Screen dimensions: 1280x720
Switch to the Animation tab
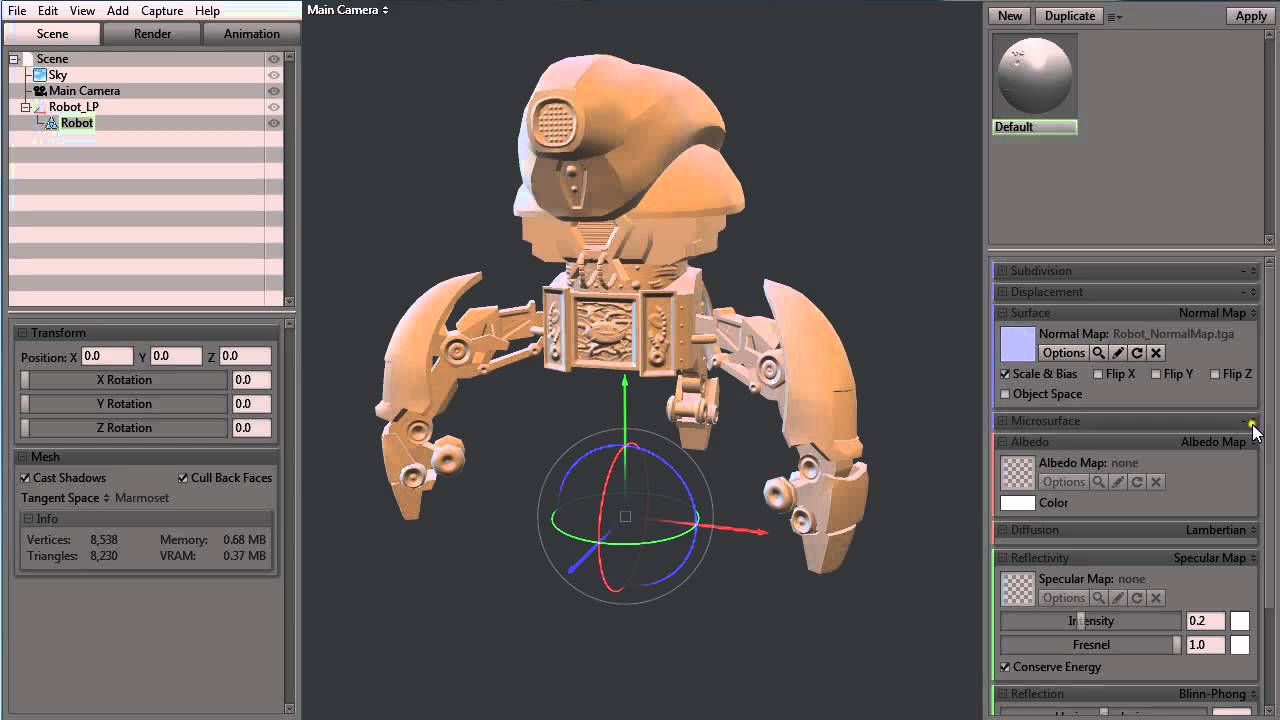[252, 34]
